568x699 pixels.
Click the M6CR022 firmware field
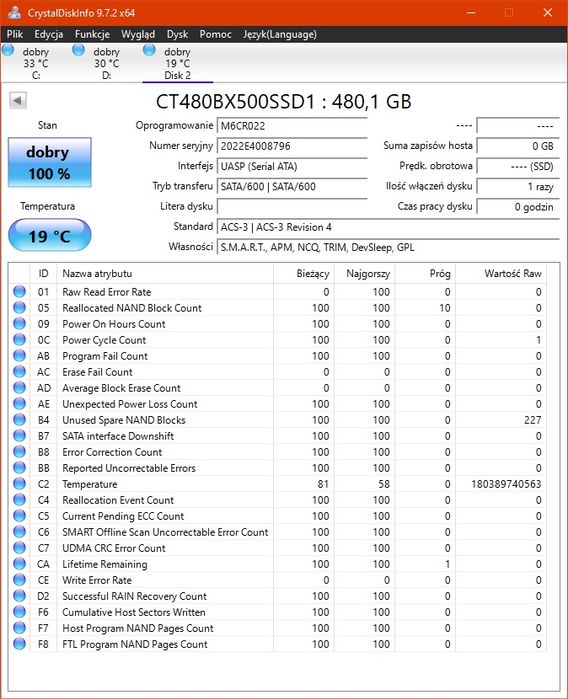pos(292,126)
